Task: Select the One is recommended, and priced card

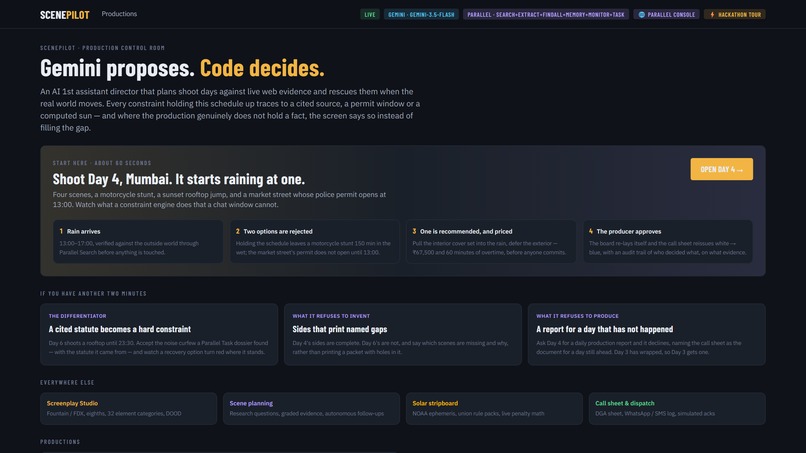Action: pos(491,242)
